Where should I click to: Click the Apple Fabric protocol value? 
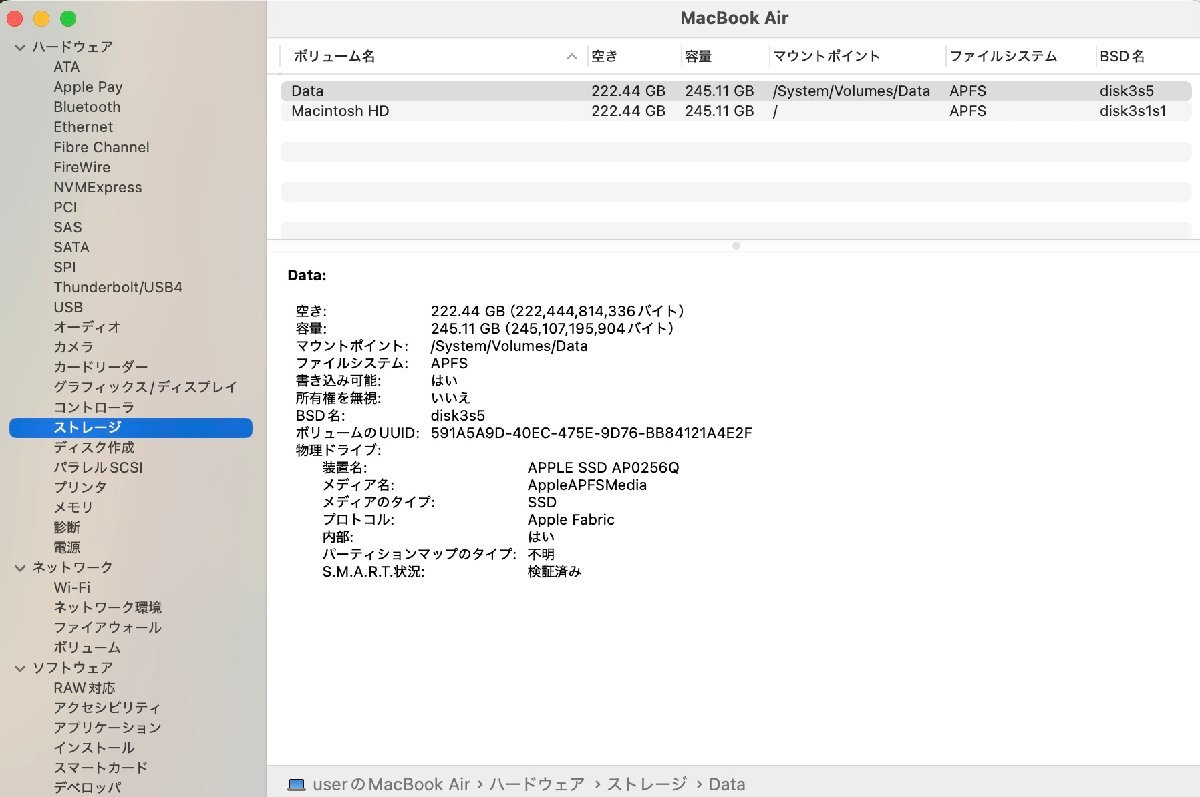(571, 520)
